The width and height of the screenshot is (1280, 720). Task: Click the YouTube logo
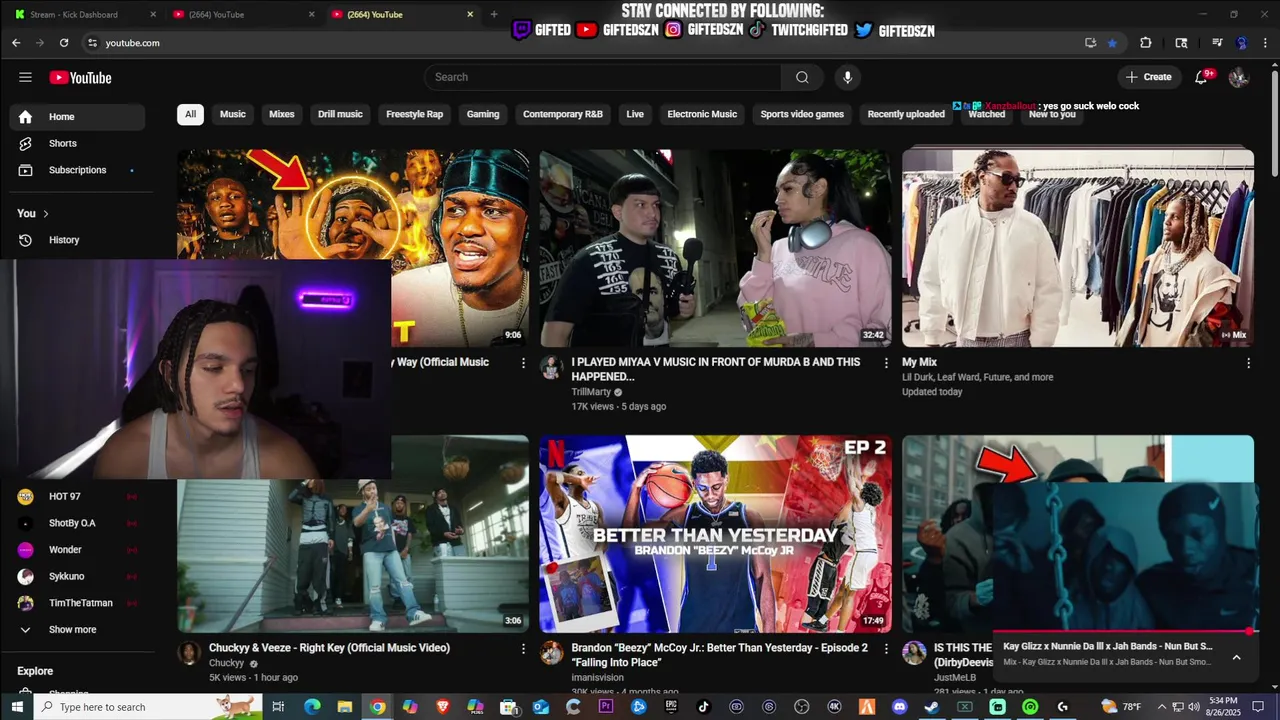pyautogui.click(x=80, y=77)
